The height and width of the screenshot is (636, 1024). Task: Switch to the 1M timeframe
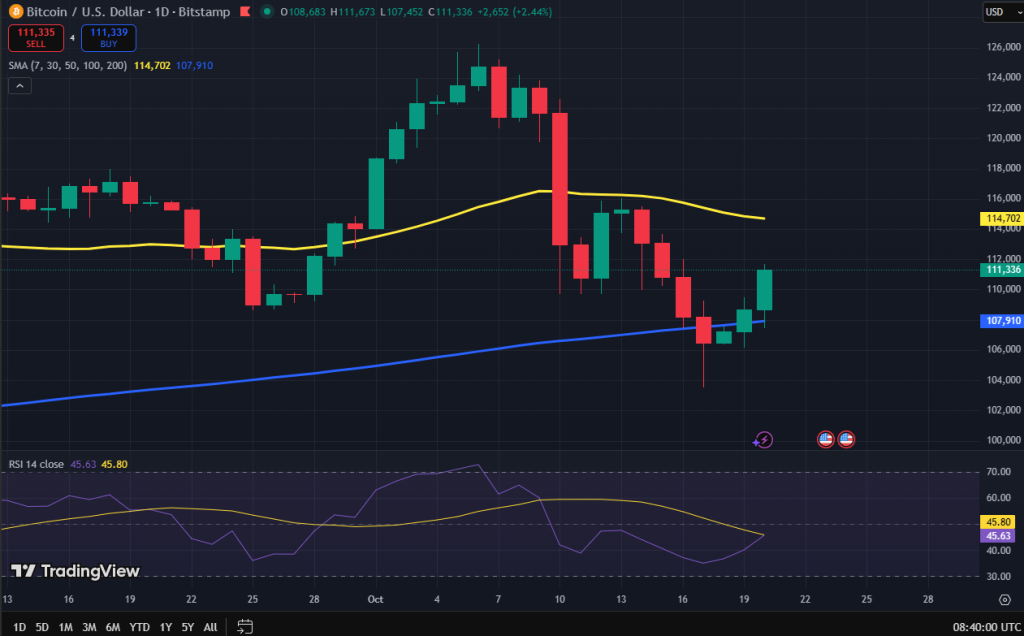(x=64, y=625)
